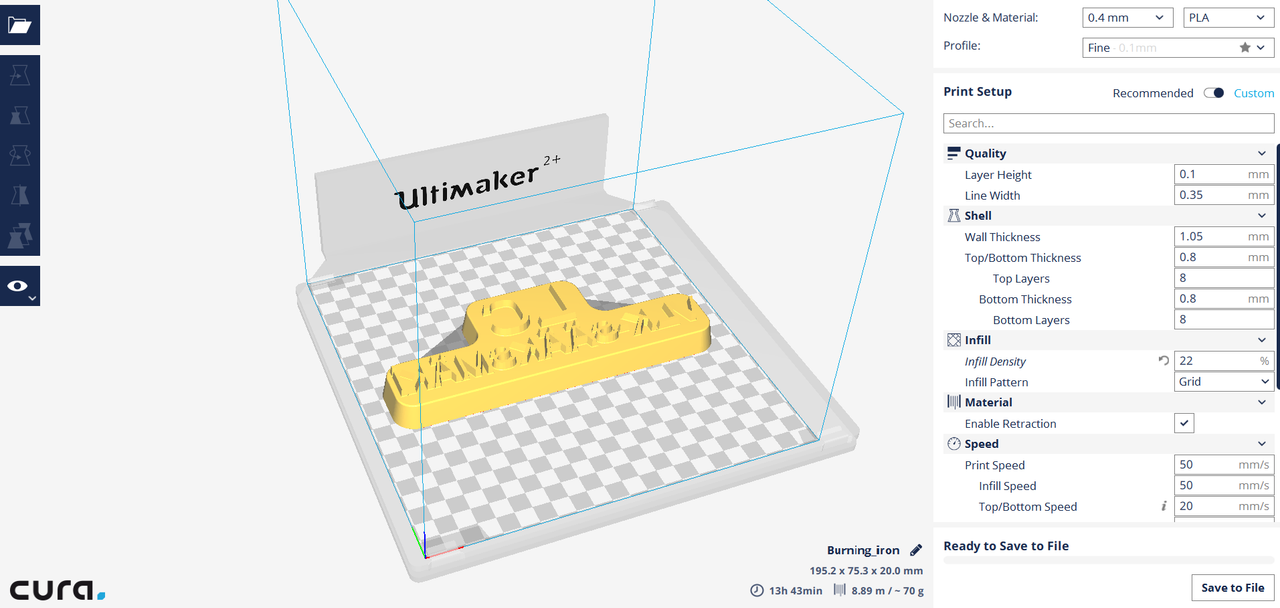Collapse the Material section
This screenshot has width=1280, height=608.
pyautogui.click(x=1262, y=402)
